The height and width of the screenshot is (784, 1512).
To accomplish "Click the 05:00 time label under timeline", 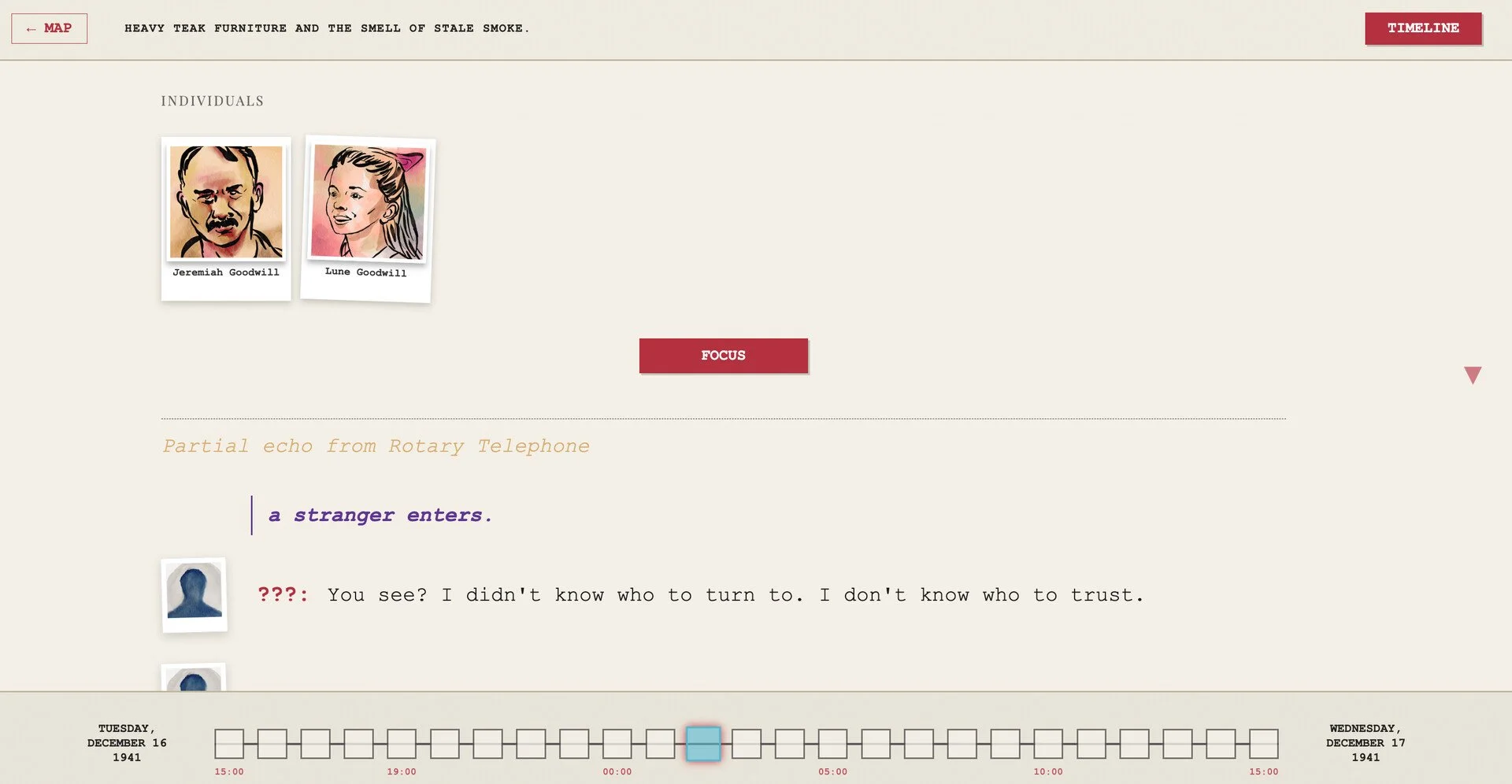I will 832,772.
